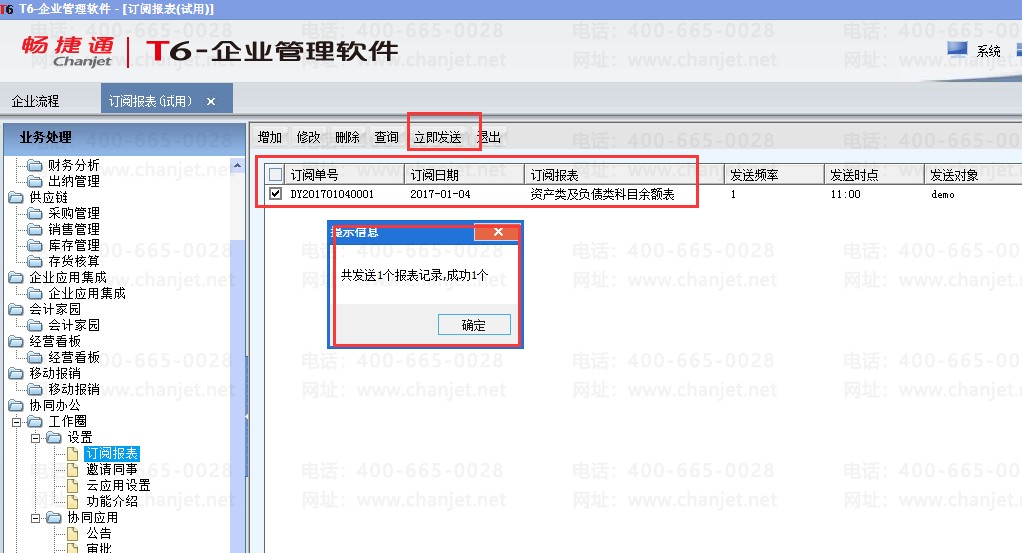Click the 存货核算 folder icon

(x=35, y=261)
